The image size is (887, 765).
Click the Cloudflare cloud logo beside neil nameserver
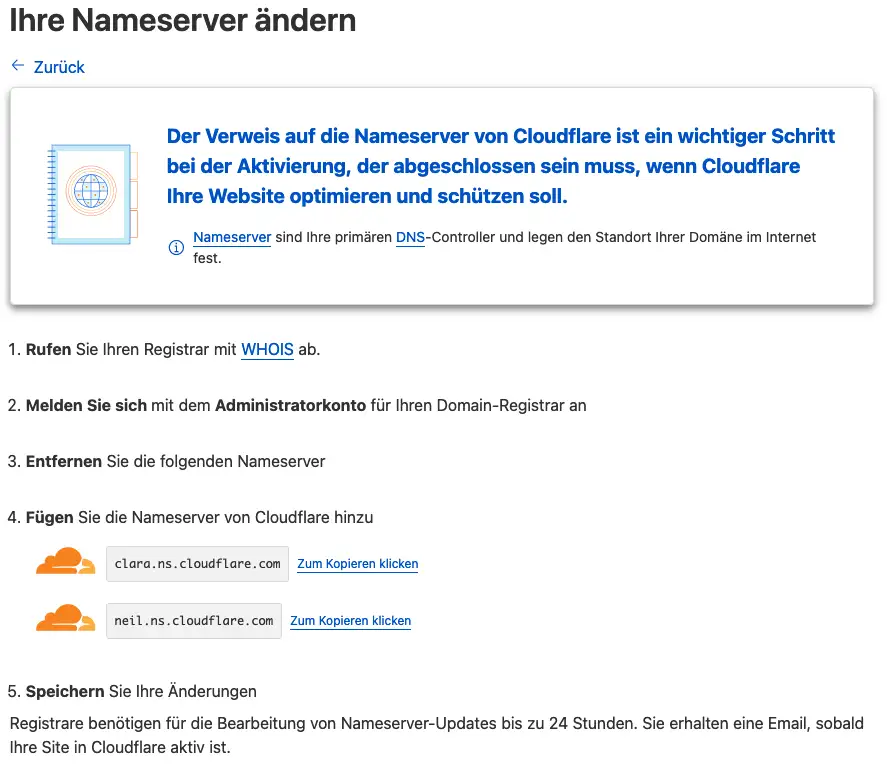point(66,617)
